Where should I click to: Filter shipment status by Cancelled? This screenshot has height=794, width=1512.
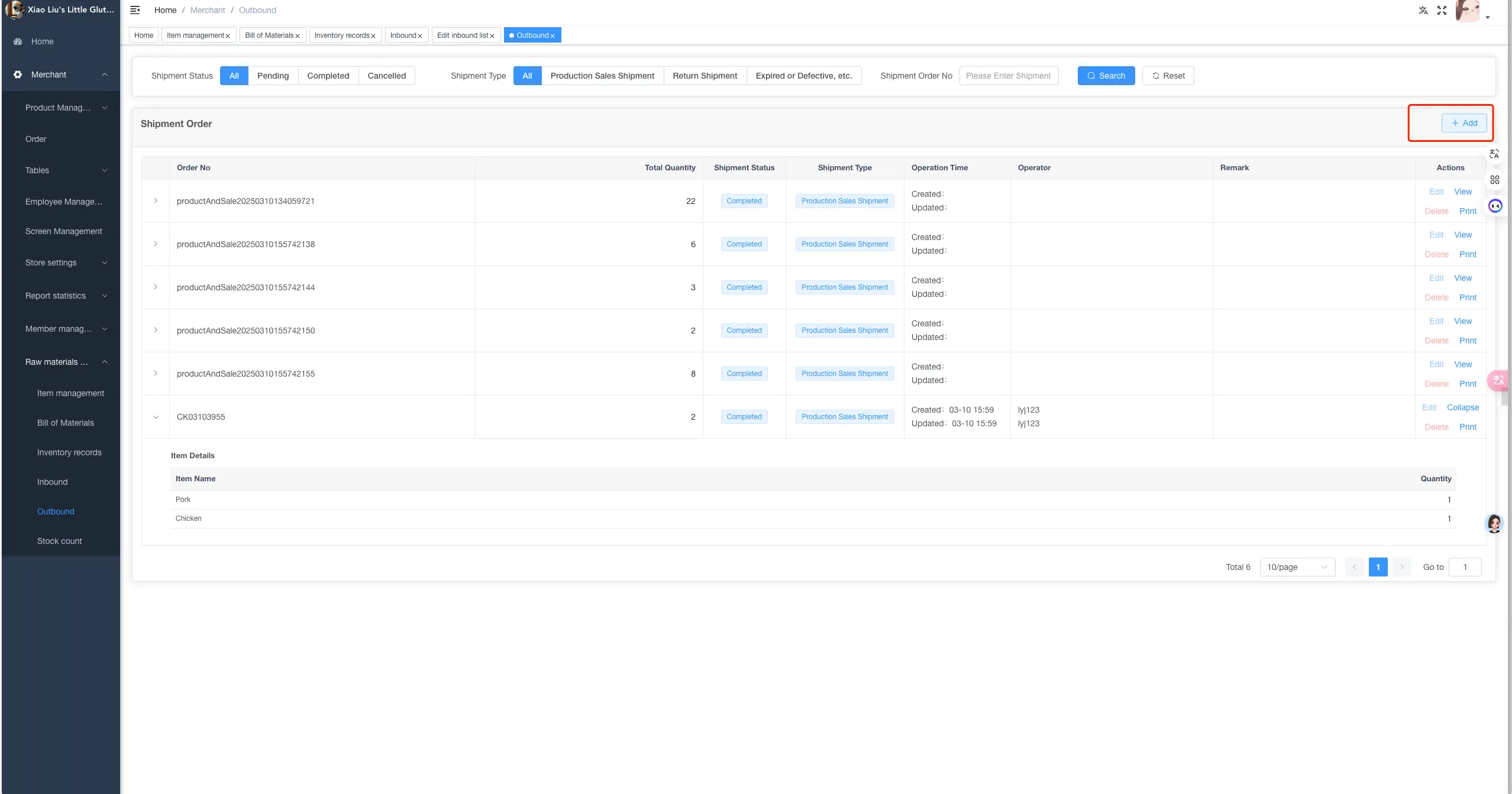coord(387,76)
